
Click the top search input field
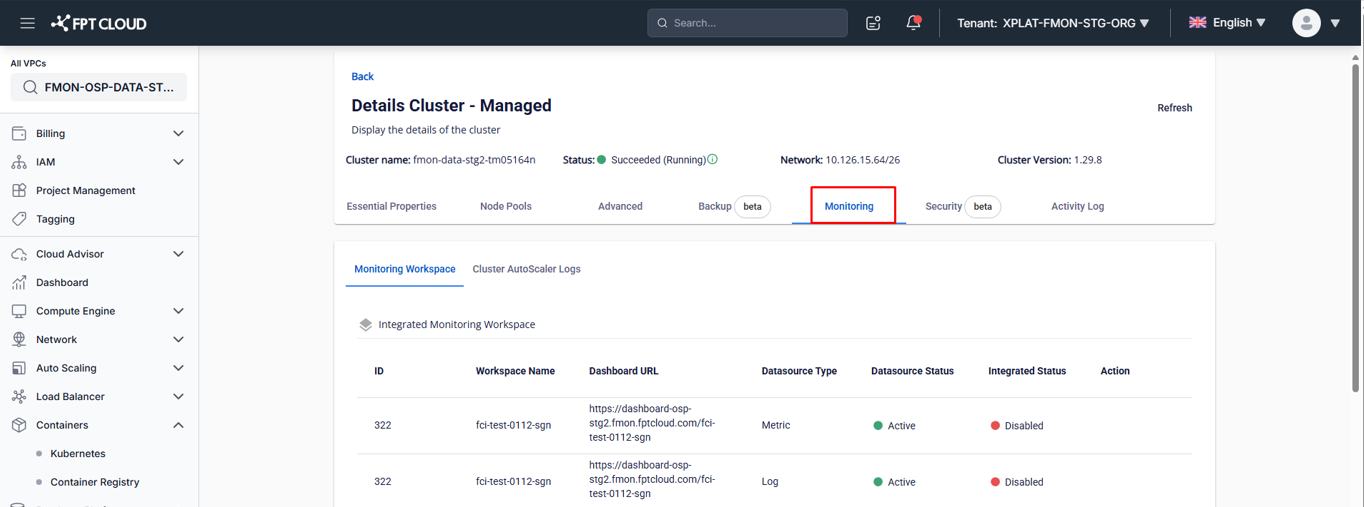coord(755,23)
